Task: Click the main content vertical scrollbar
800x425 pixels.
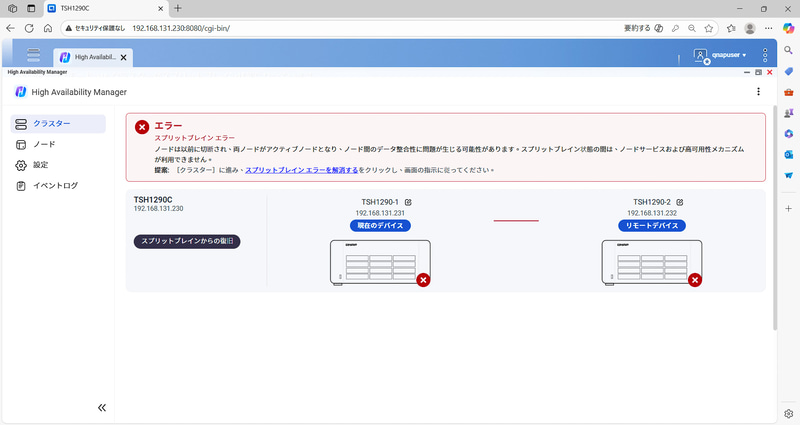Action: coord(775,218)
